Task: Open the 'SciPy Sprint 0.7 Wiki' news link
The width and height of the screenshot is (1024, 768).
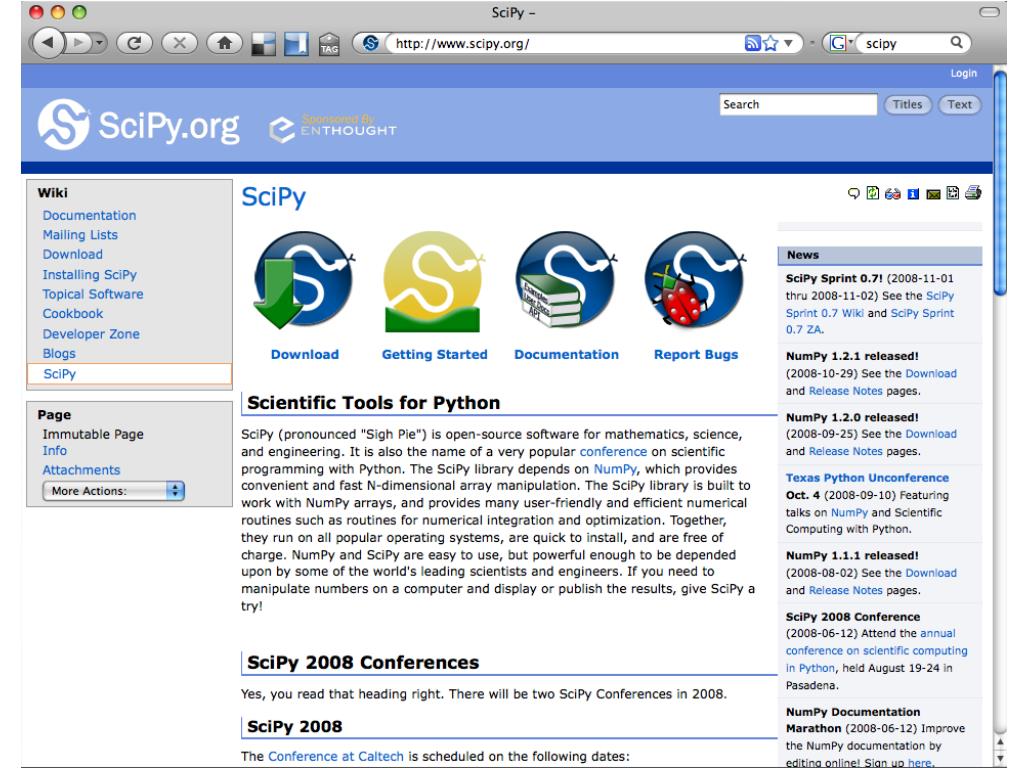Action: pyautogui.click(x=870, y=304)
